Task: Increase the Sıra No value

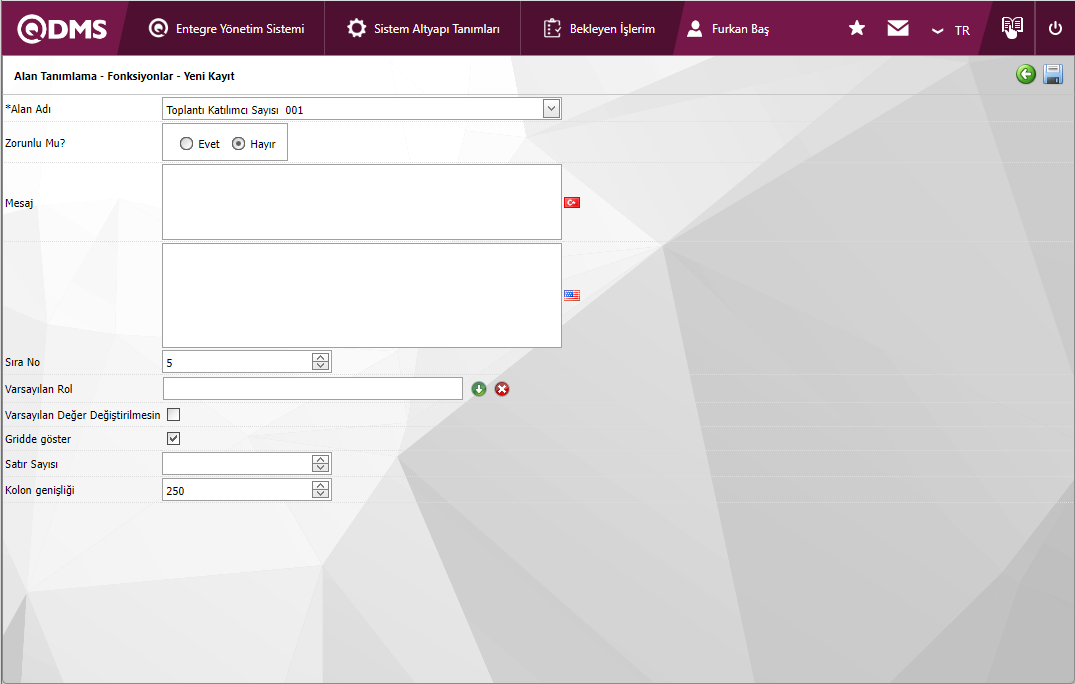Action: pyautogui.click(x=320, y=357)
